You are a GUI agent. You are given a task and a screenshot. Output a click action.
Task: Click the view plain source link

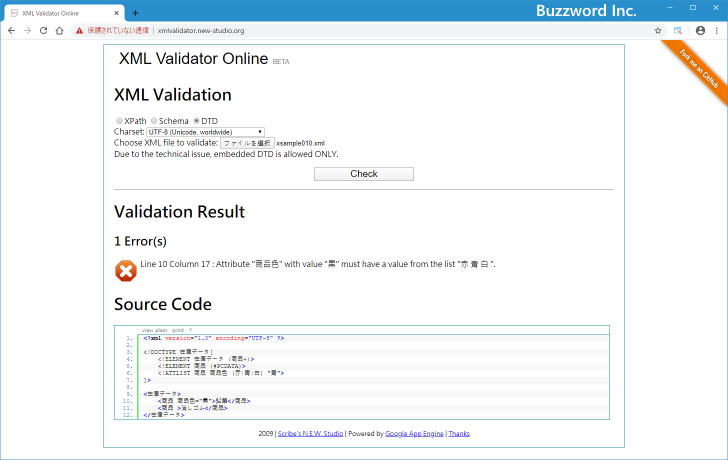[x=154, y=329]
